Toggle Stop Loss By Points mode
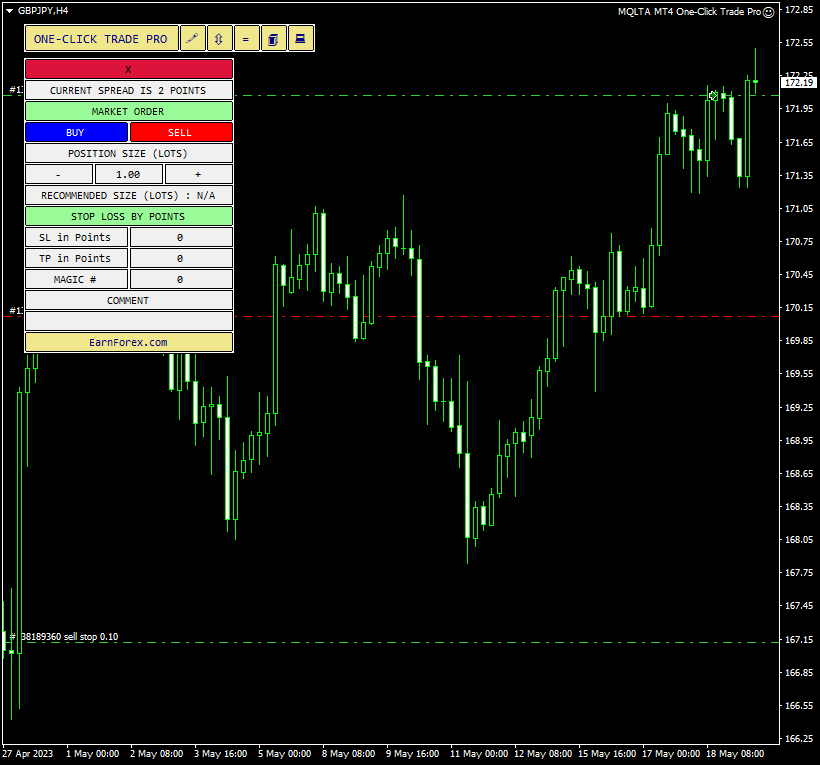The width and height of the screenshot is (820, 765). pyautogui.click(x=128, y=216)
